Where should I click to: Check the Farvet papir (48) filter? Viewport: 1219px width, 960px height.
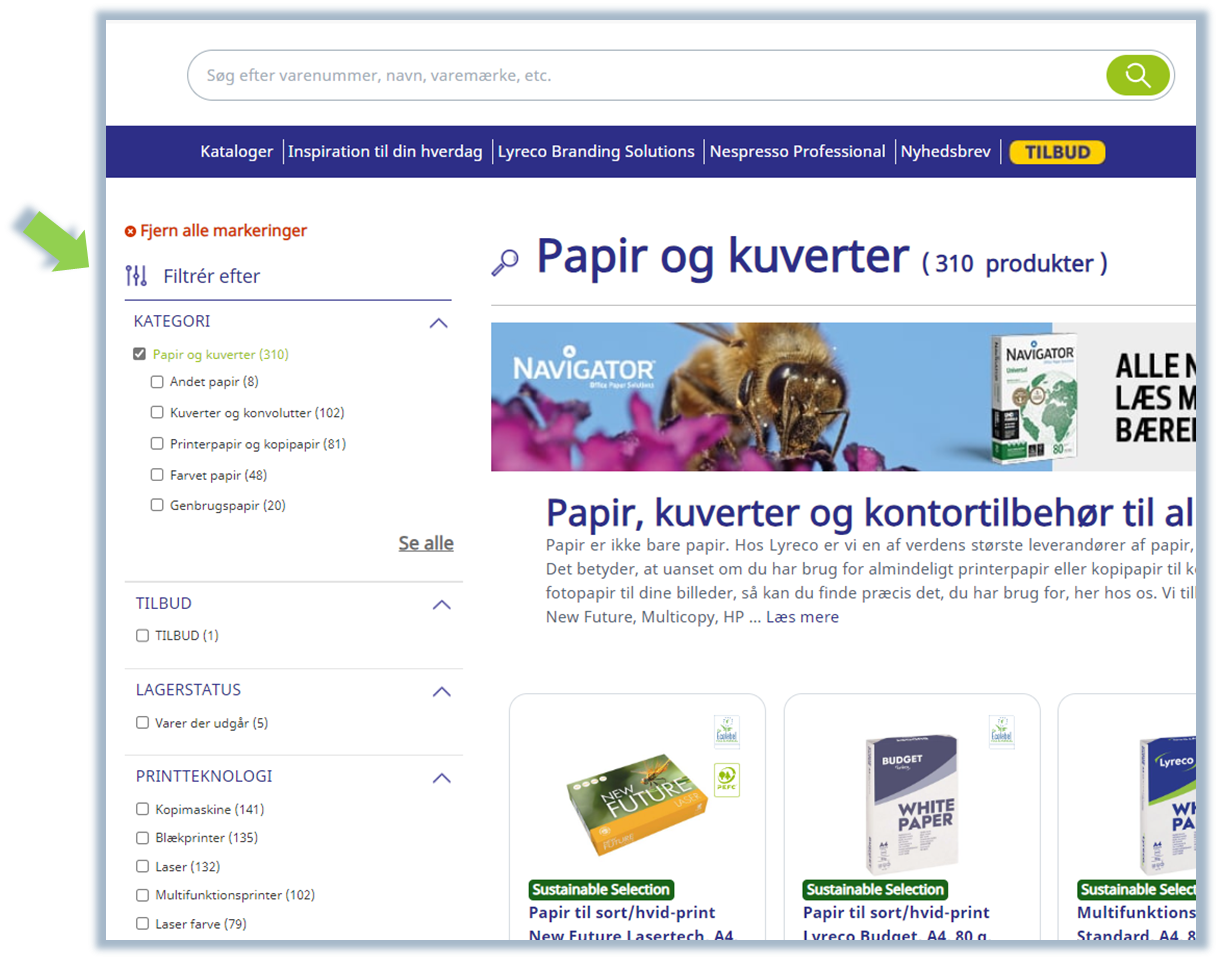[157, 474]
